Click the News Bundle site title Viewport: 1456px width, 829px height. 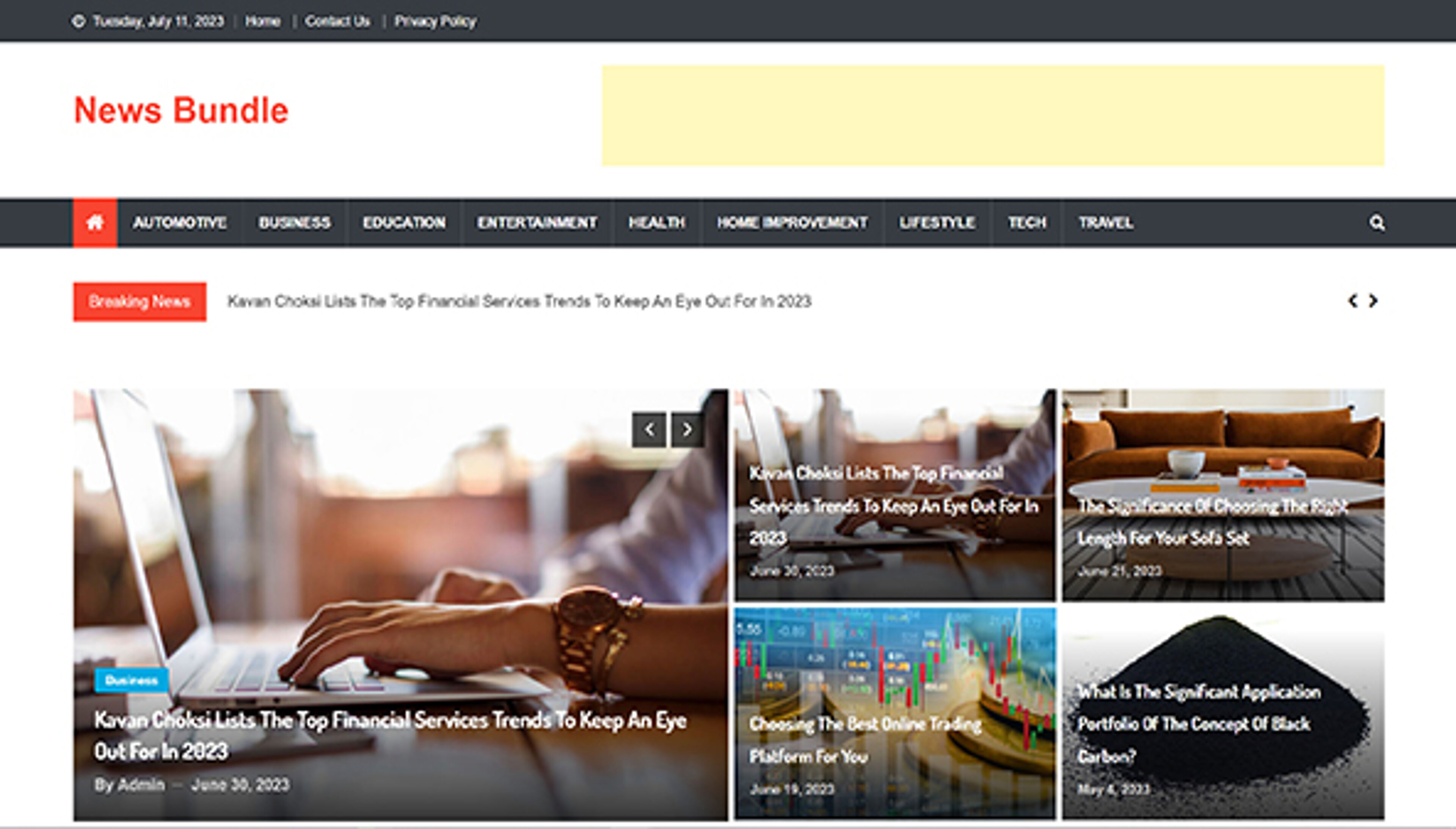pyautogui.click(x=181, y=110)
